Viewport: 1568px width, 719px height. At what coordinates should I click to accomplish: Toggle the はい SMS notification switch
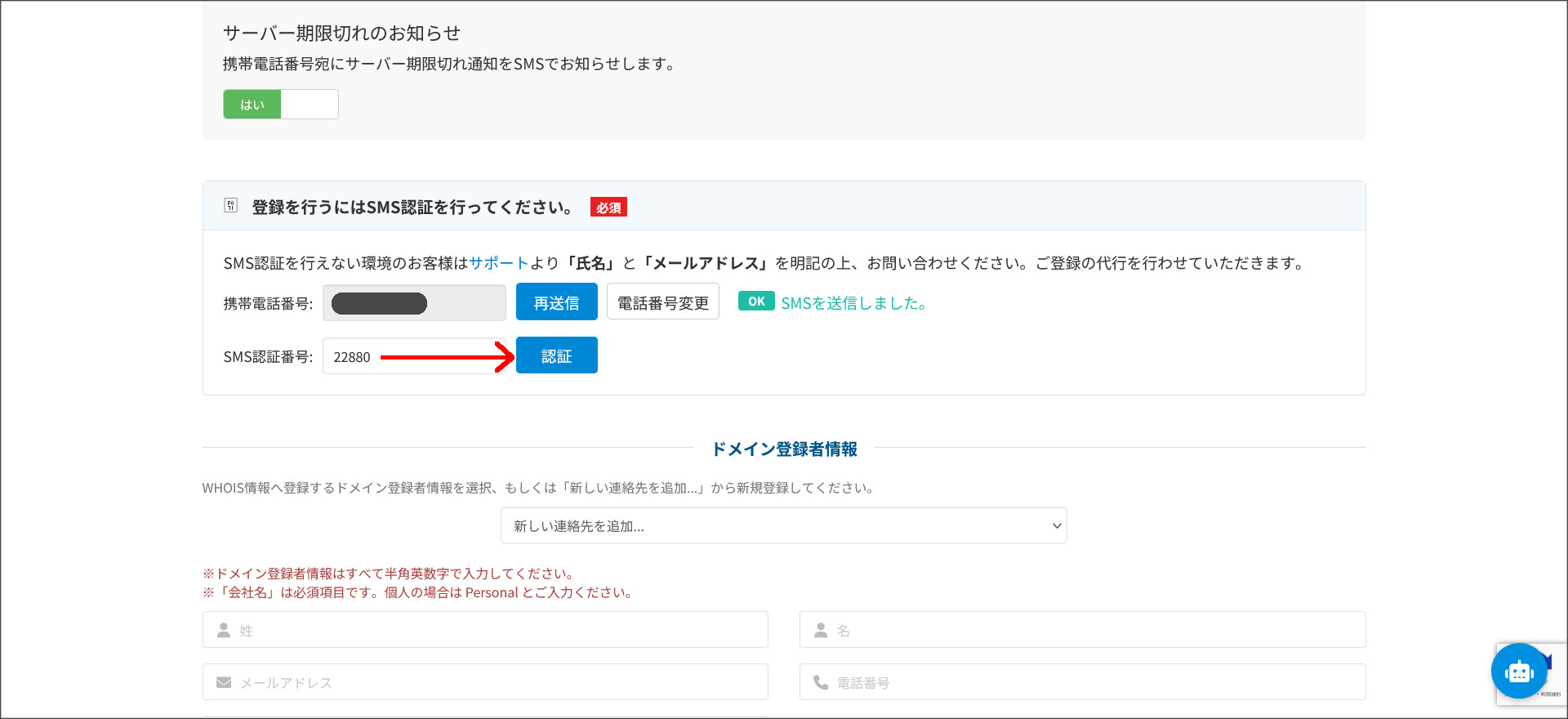pos(252,105)
